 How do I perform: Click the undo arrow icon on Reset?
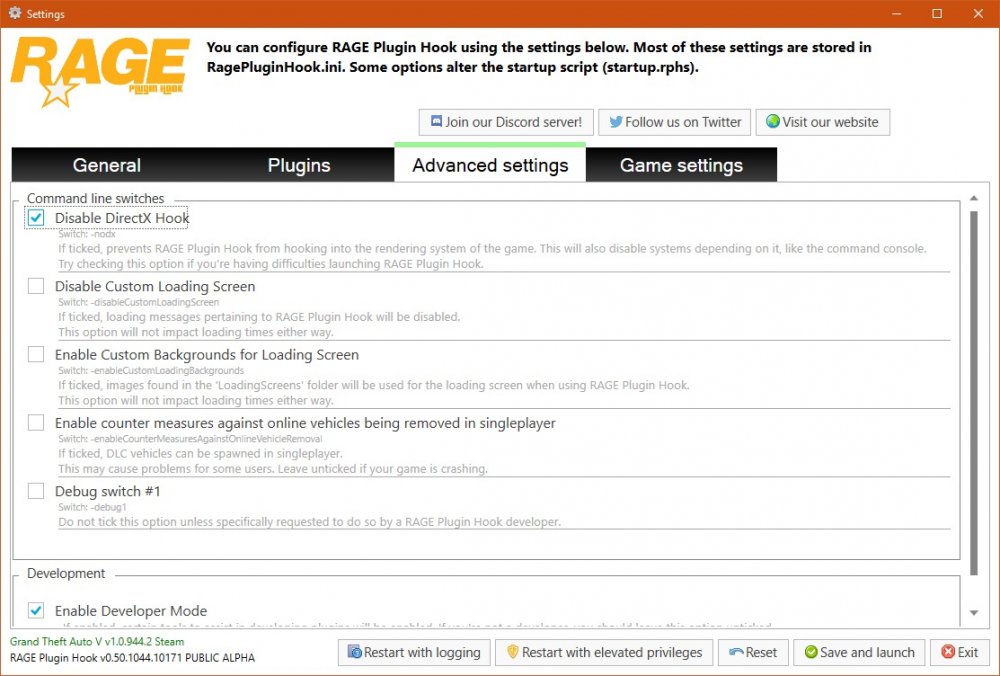point(736,652)
